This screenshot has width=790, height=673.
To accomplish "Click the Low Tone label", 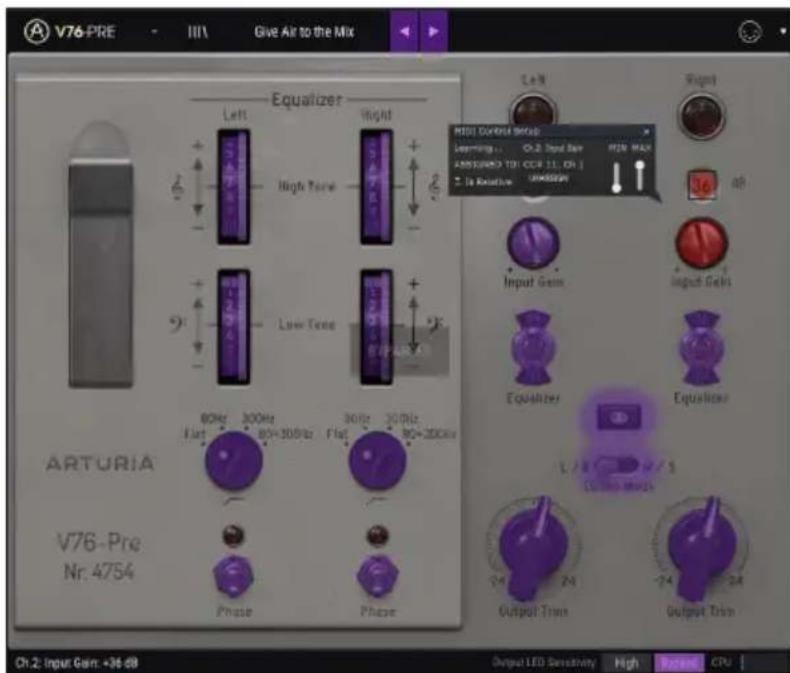I will (307, 324).
